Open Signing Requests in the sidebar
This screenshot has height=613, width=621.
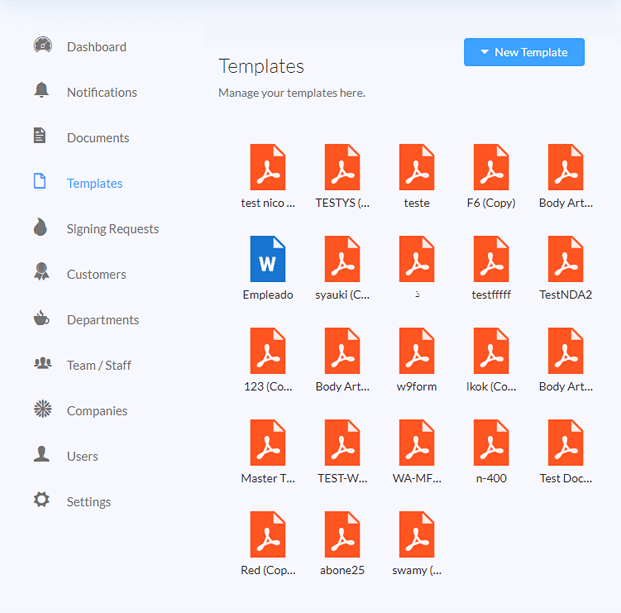[x=112, y=229]
